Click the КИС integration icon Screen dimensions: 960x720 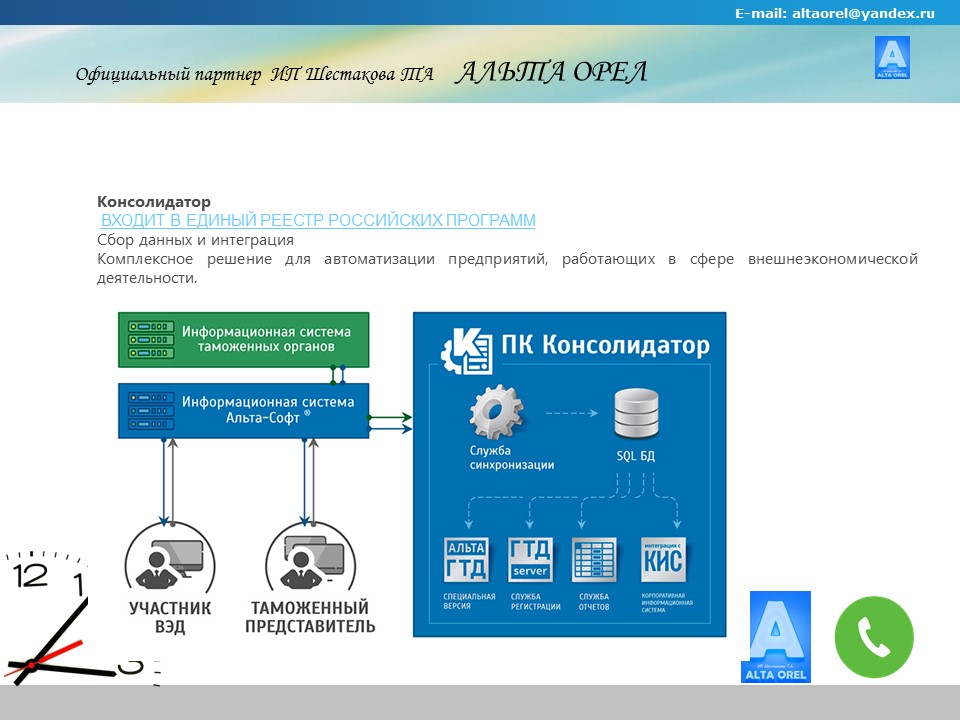(663, 560)
